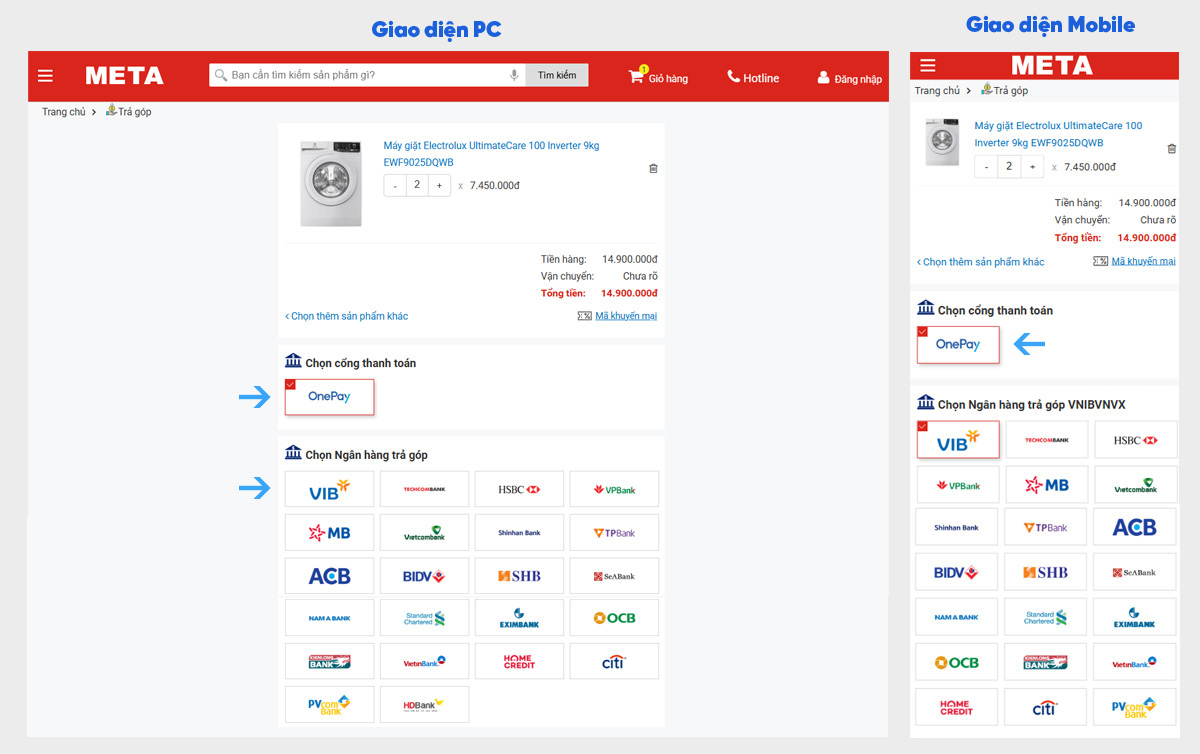Click the microphone voice search icon
The height and width of the screenshot is (754, 1200).
coord(514,75)
